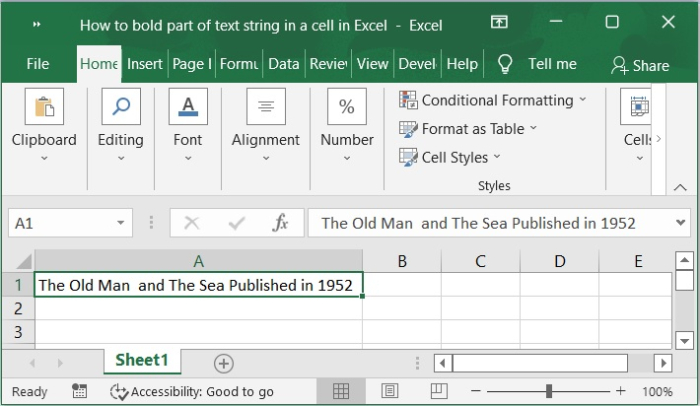Screen dimensions: 700x406
Task: Click the Share button
Action: click(640, 65)
